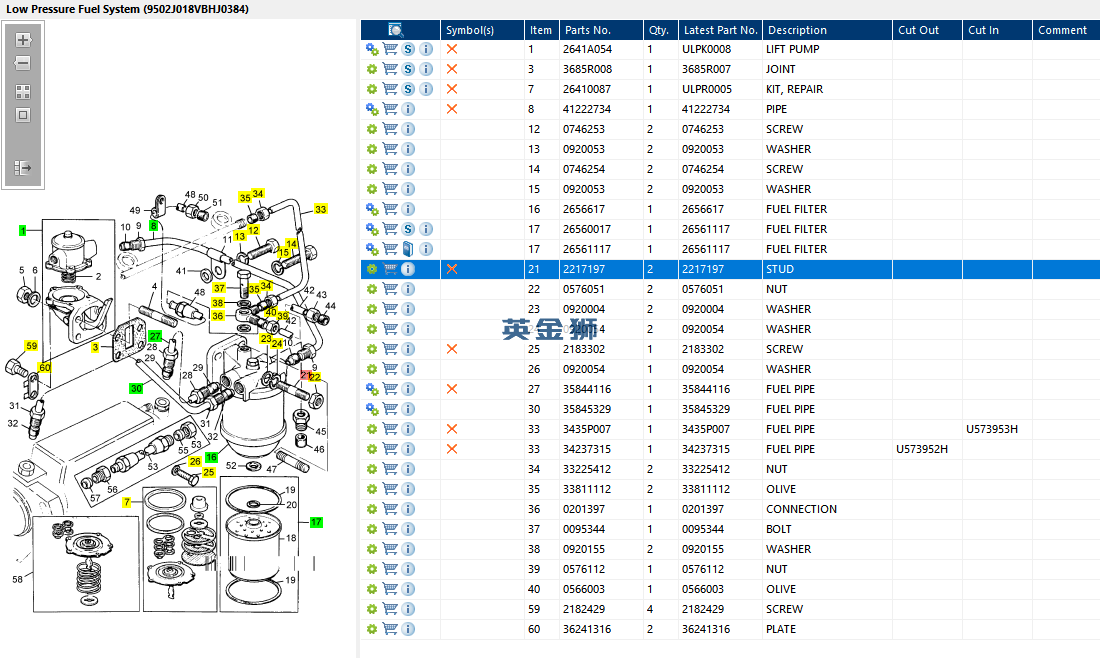Click the gear icon on OLIVE 33811112 row
This screenshot has height=658, width=1100.
372,489
